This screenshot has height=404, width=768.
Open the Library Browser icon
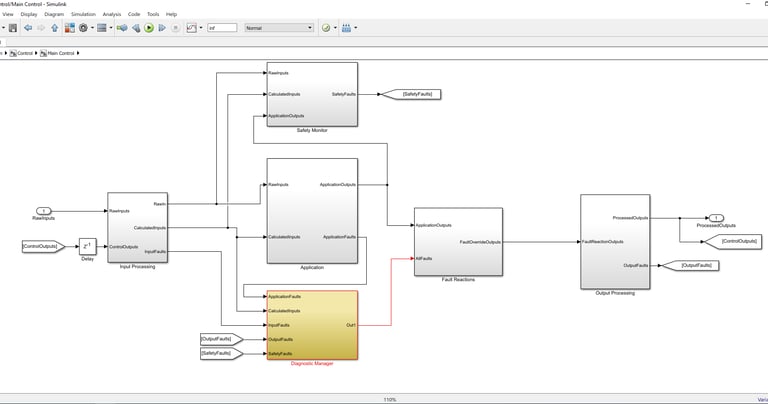point(70,28)
